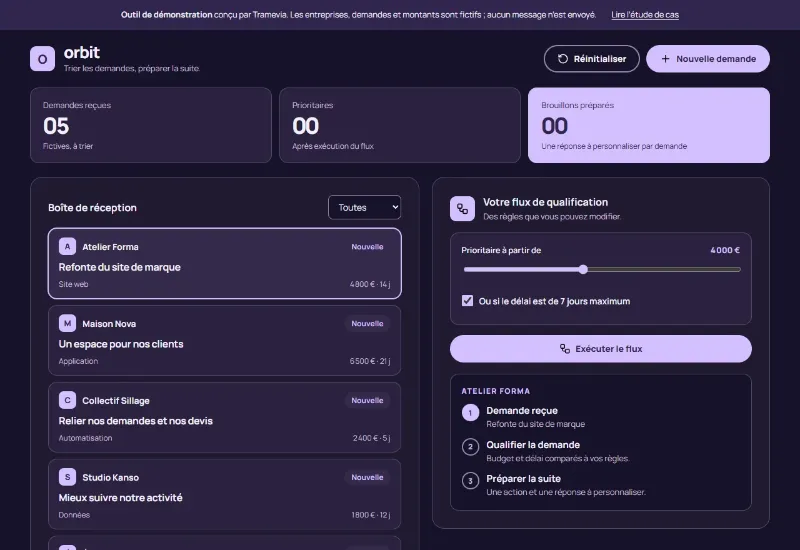Click the Boîte de réception heading

[92, 208]
